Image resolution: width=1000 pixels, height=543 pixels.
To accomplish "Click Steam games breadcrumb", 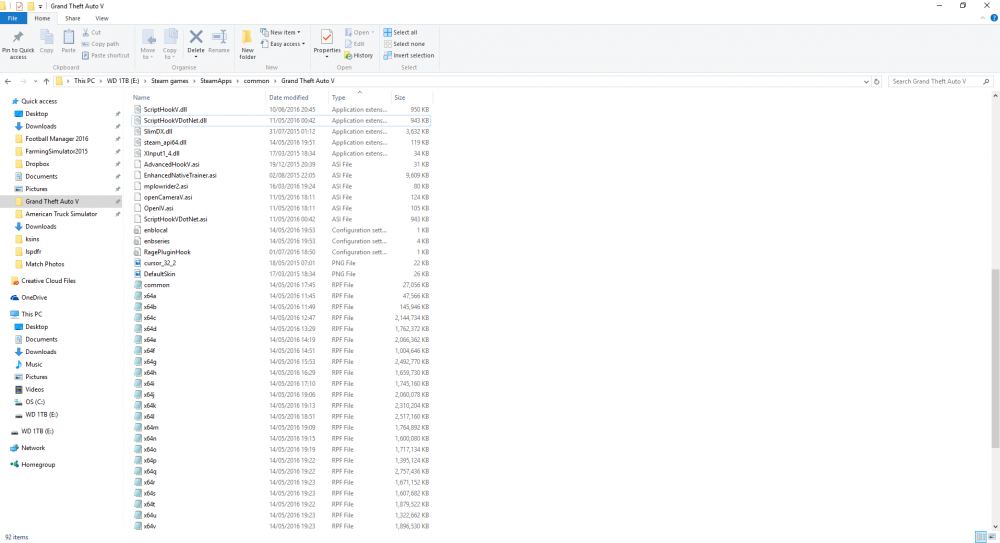I will tap(170, 81).
